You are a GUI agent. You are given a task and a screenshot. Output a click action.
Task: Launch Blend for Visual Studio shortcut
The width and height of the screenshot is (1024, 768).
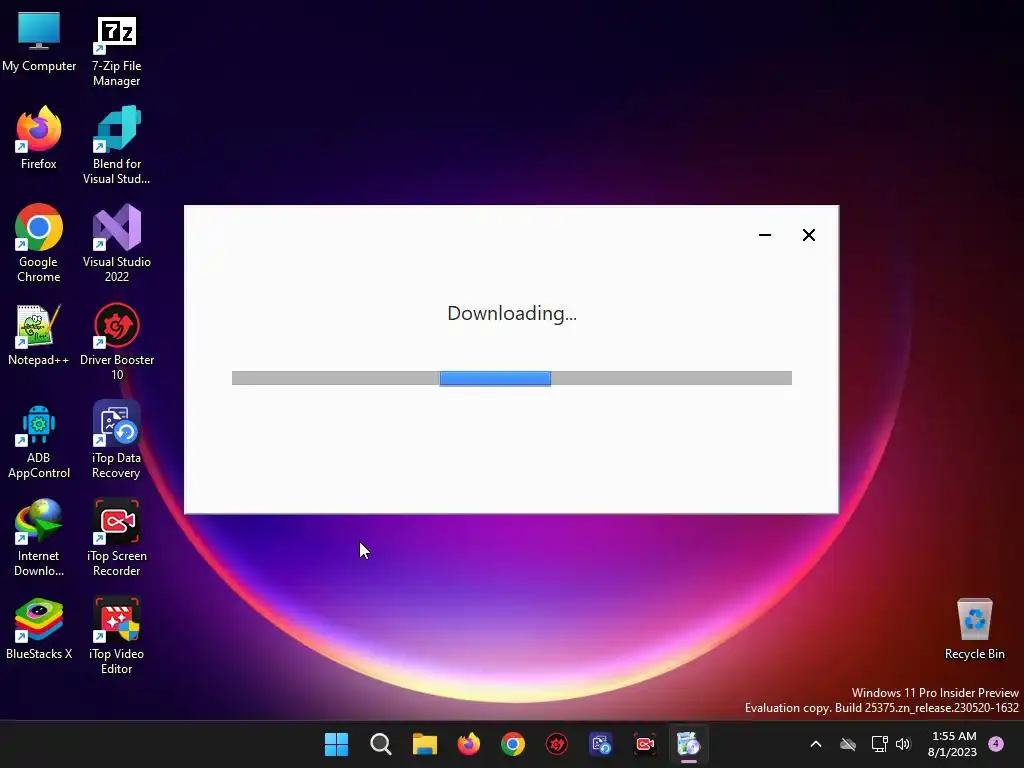(x=116, y=145)
